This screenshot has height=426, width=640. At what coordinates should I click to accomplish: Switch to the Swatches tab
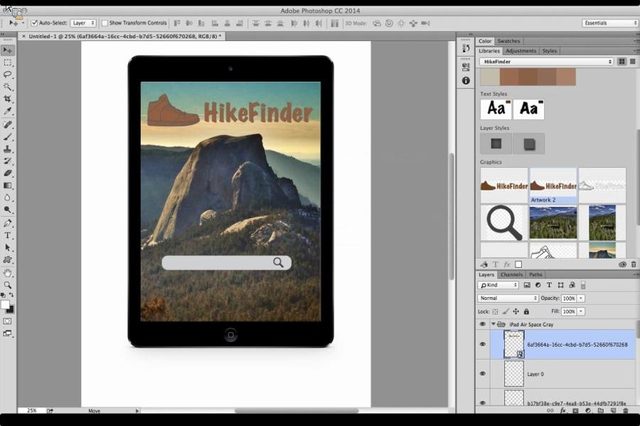[x=509, y=41]
